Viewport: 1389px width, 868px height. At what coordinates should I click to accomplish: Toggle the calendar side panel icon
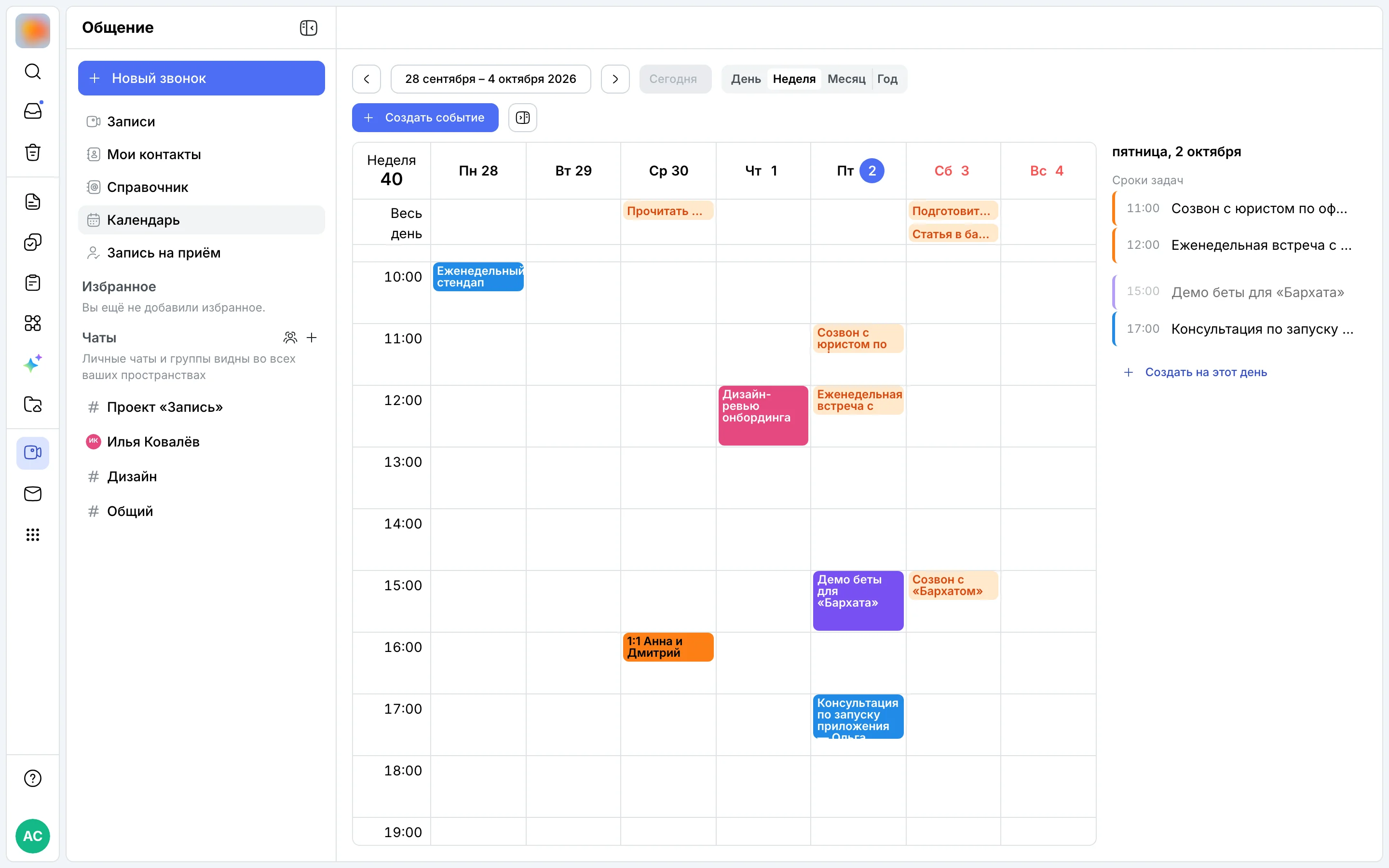(522, 118)
